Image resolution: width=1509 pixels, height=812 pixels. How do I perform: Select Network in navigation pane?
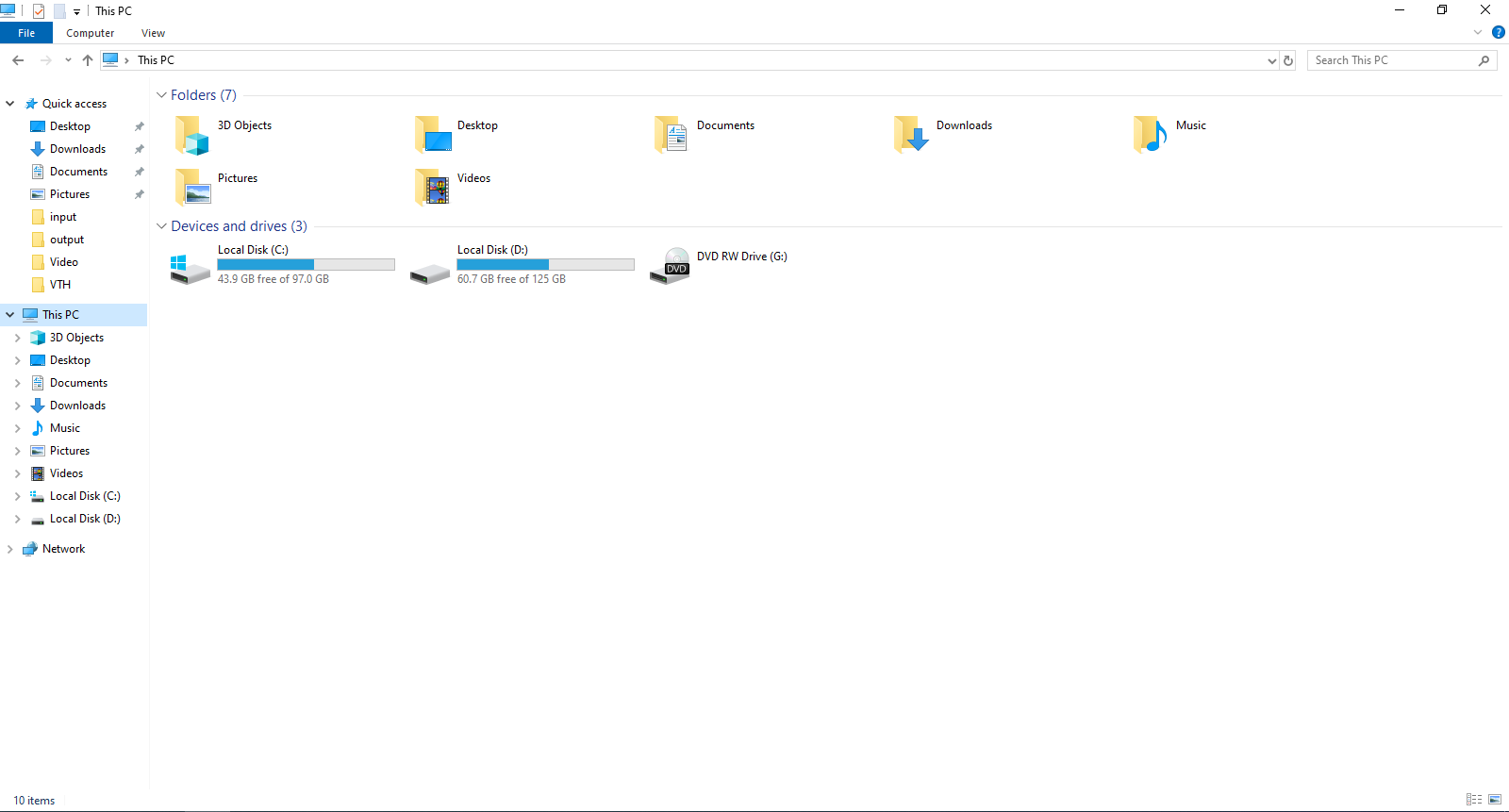(x=63, y=549)
